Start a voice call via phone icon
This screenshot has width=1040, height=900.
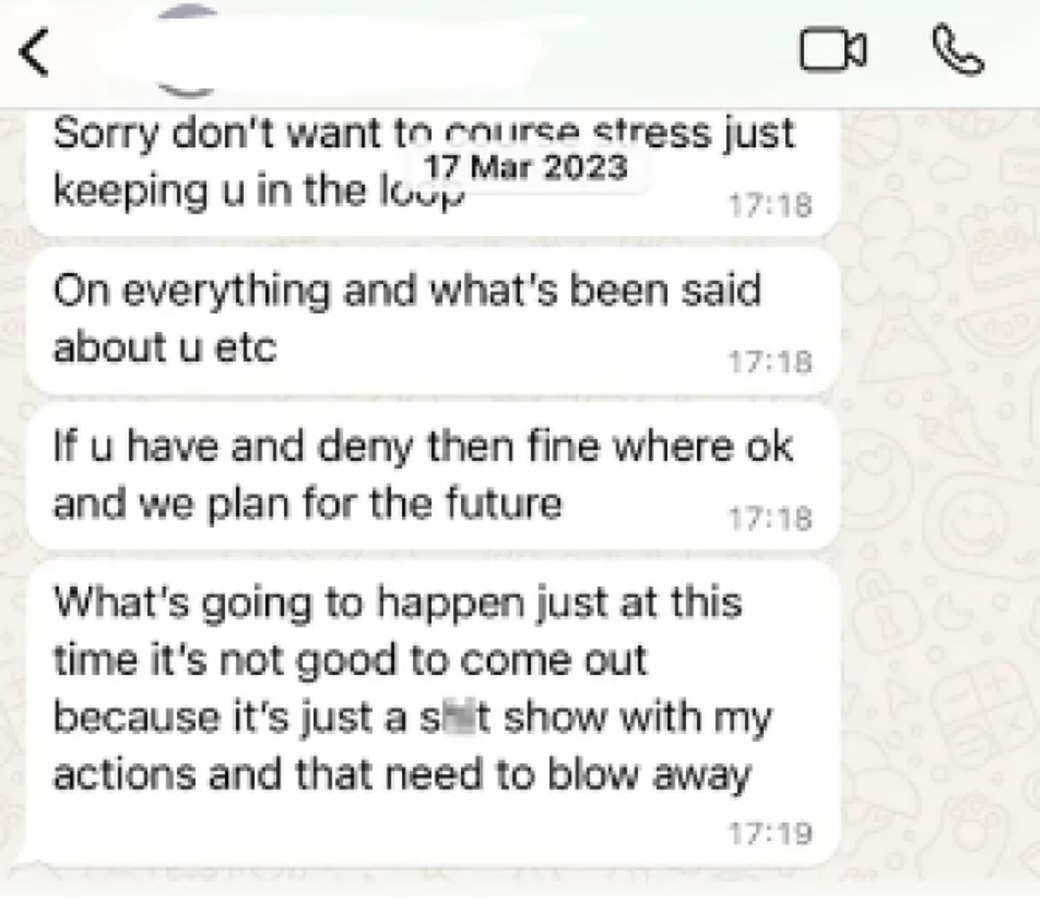coord(957,52)
